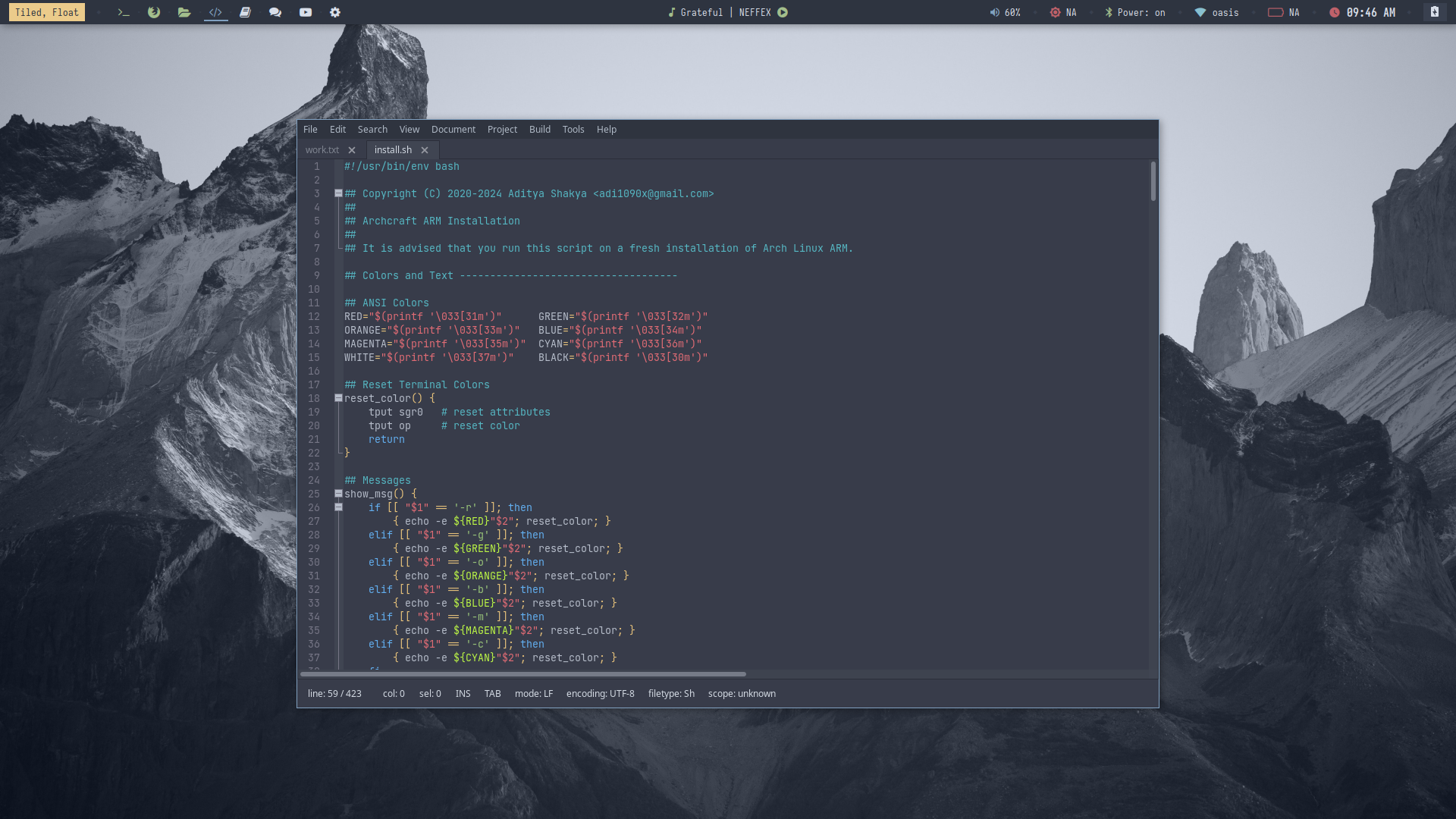Screen dimensions: 1456x819
Task: Open the chat bubbles workspace icon
Action: 275,12
